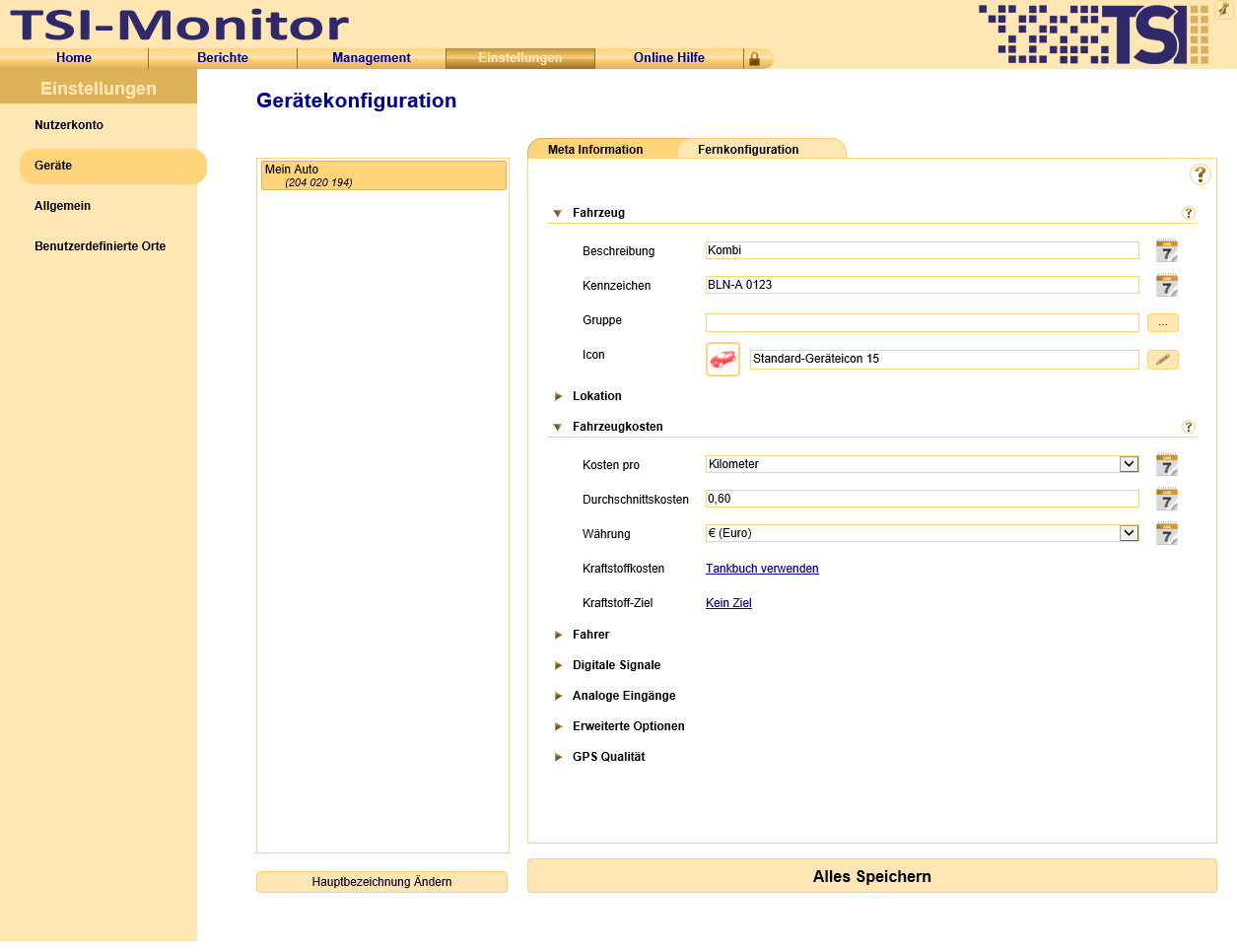Click the pencil edit button for Icon
Viewport: 1237px width, 952px height.
click(x=1163, y=360)
